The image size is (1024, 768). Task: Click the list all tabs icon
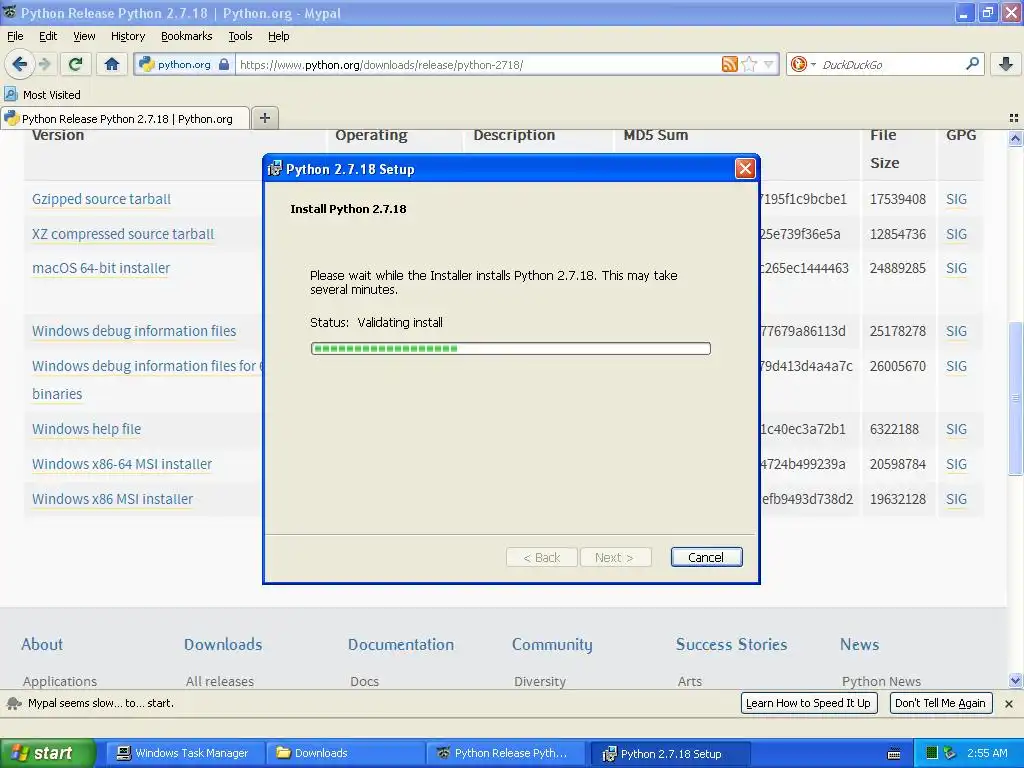[x=1014, y=118]
